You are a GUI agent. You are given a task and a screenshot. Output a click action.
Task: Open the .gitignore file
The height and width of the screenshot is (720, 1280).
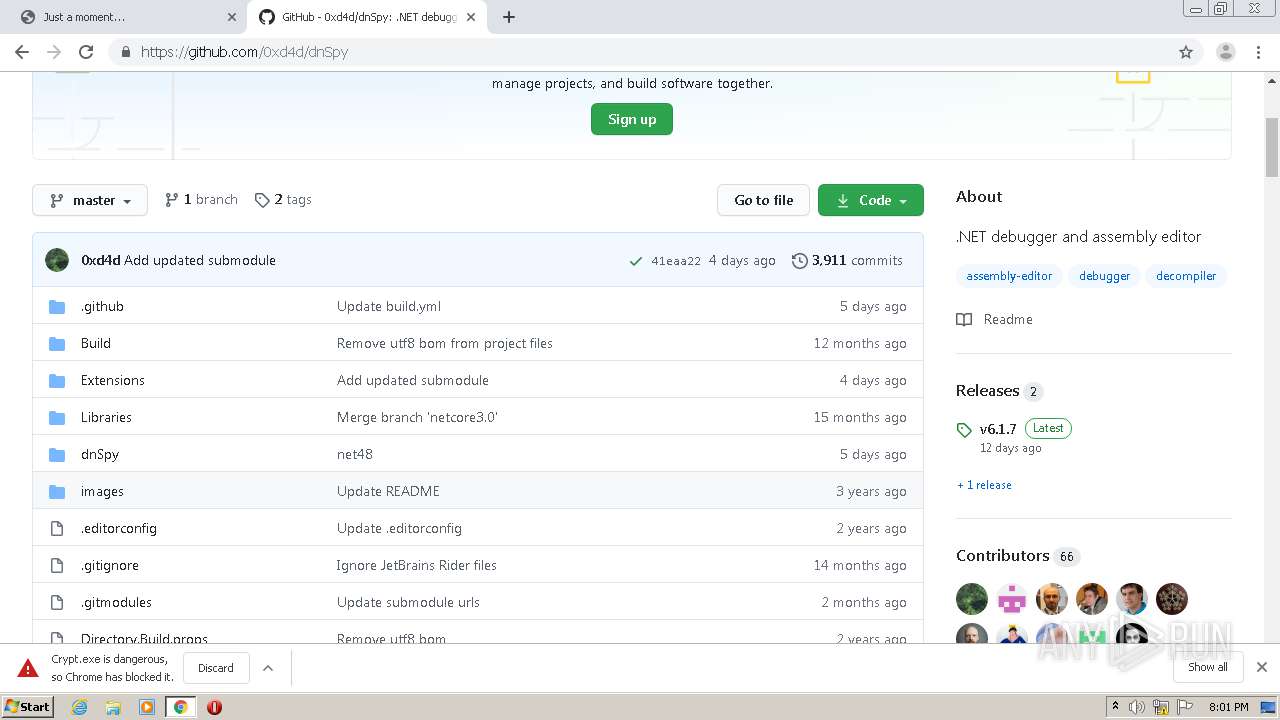click(x=110, y=565)
